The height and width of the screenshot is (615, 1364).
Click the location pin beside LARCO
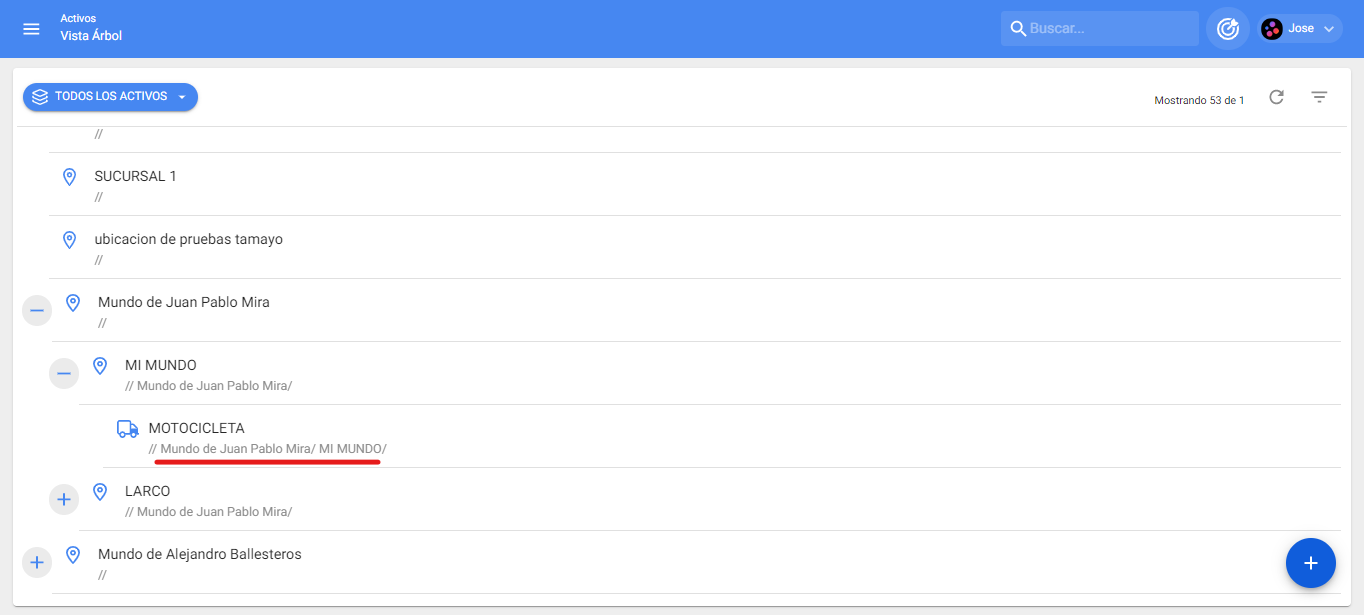point(100,492)
